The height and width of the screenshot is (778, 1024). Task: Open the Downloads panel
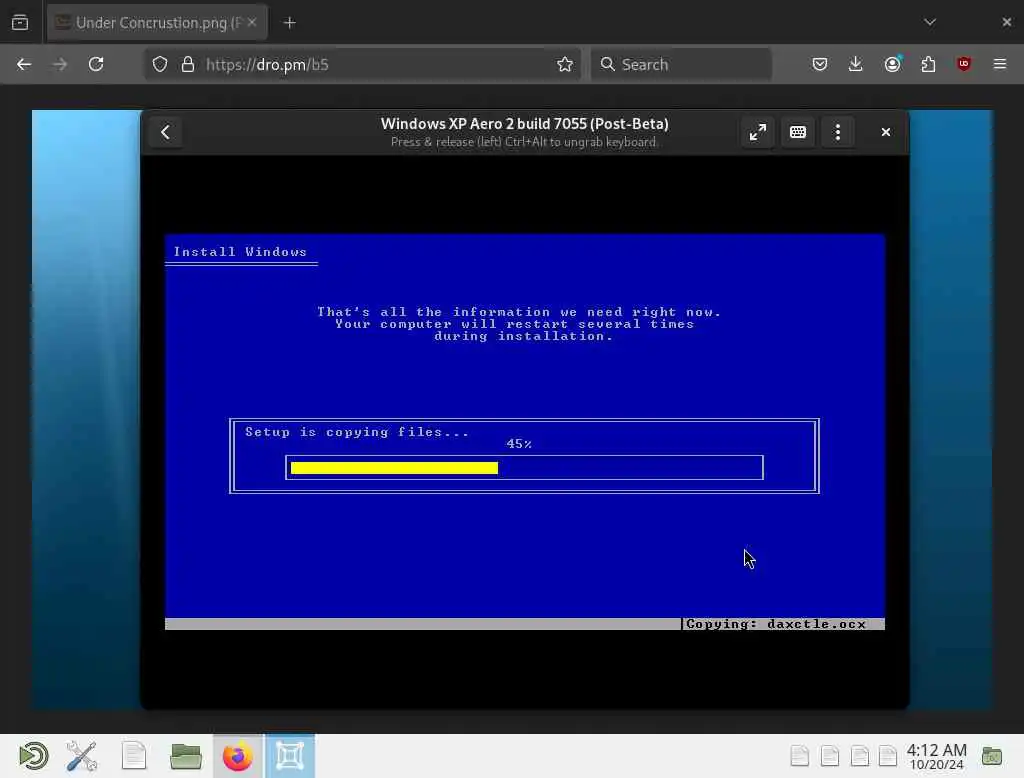pos(856,64)
